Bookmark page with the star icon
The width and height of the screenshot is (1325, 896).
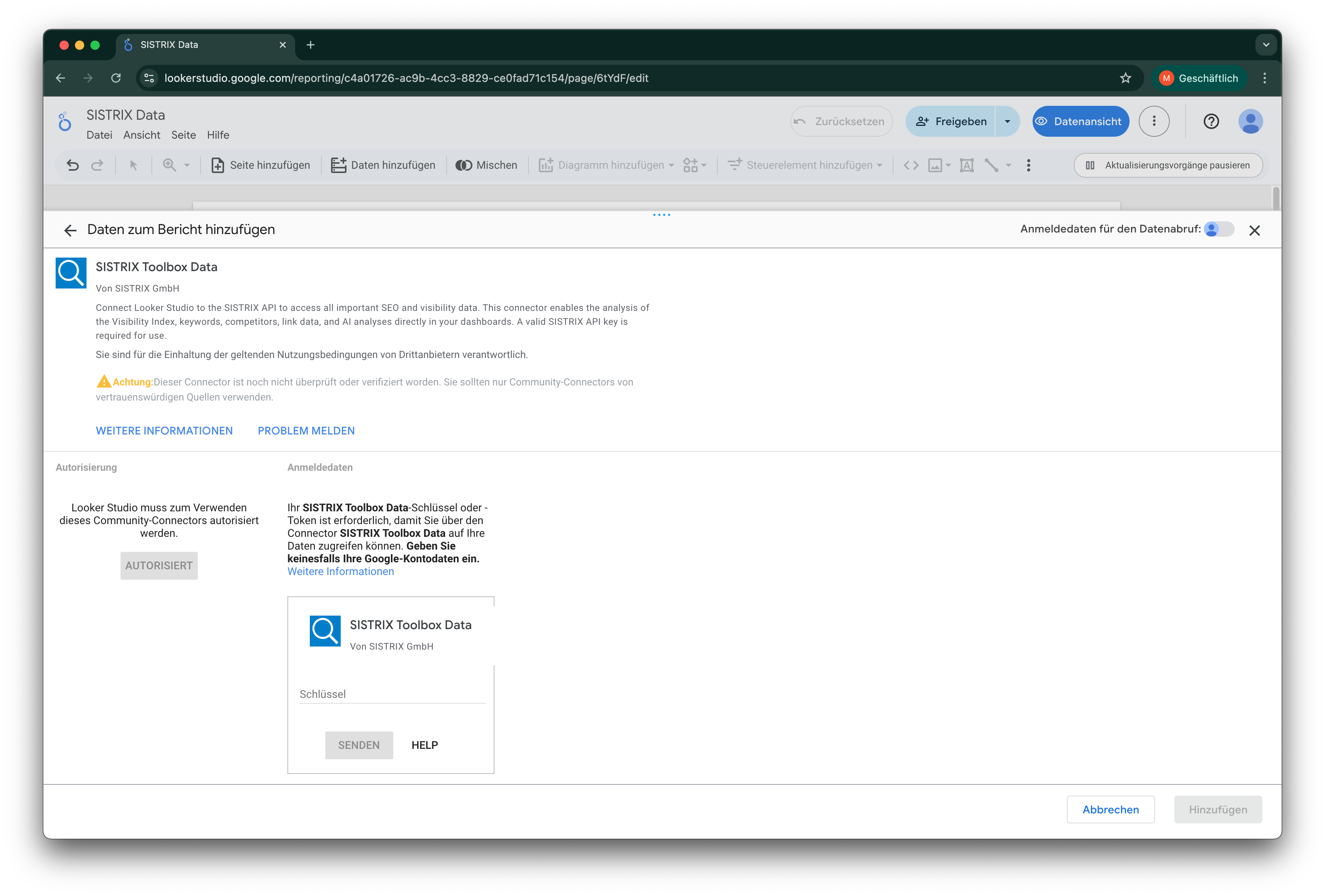[1125, 78]
